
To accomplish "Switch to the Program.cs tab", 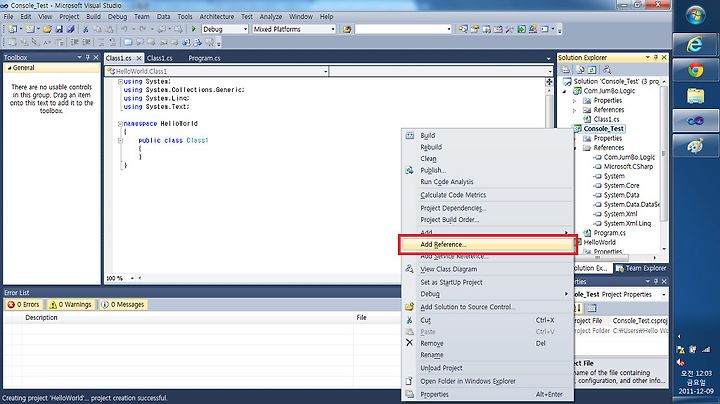I will 204,58.
